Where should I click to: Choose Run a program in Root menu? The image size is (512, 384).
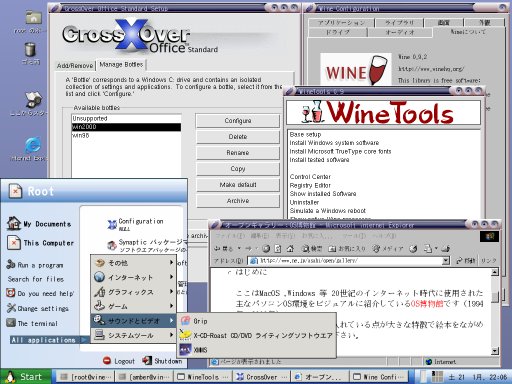coord(35,265)
